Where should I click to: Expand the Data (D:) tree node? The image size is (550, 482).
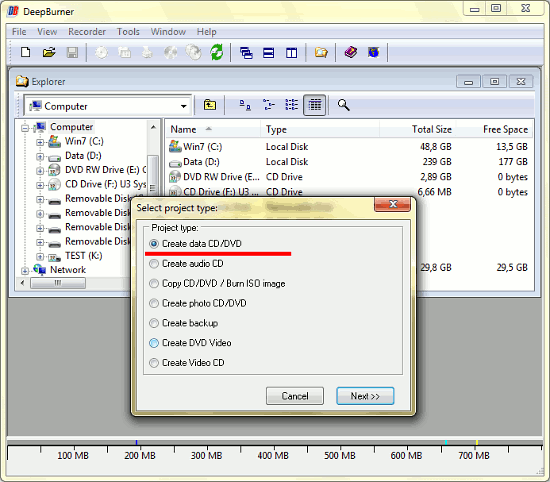(x=40, y=157)
